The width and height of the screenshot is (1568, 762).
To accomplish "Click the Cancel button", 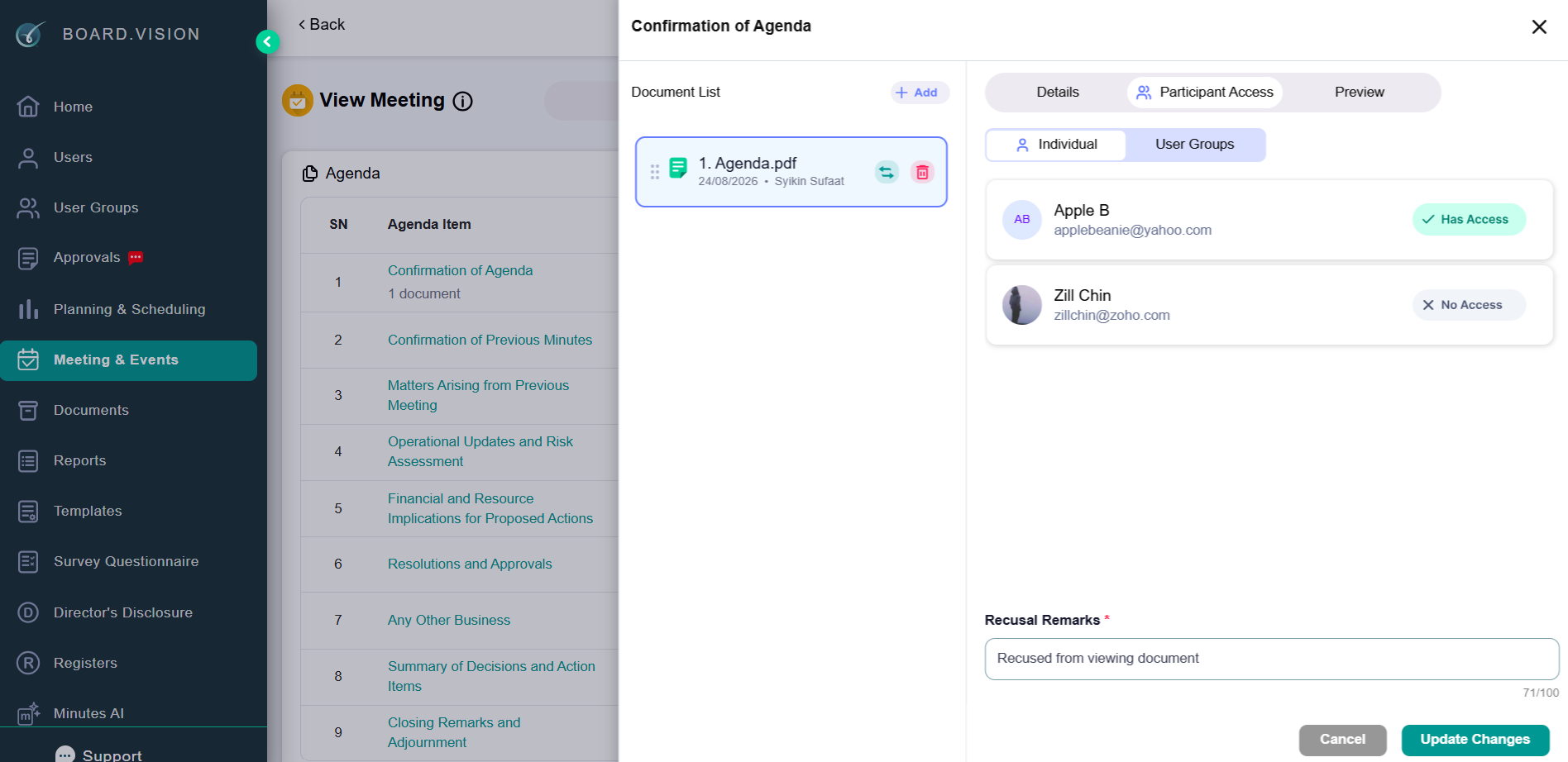I will coord(1342,740).
